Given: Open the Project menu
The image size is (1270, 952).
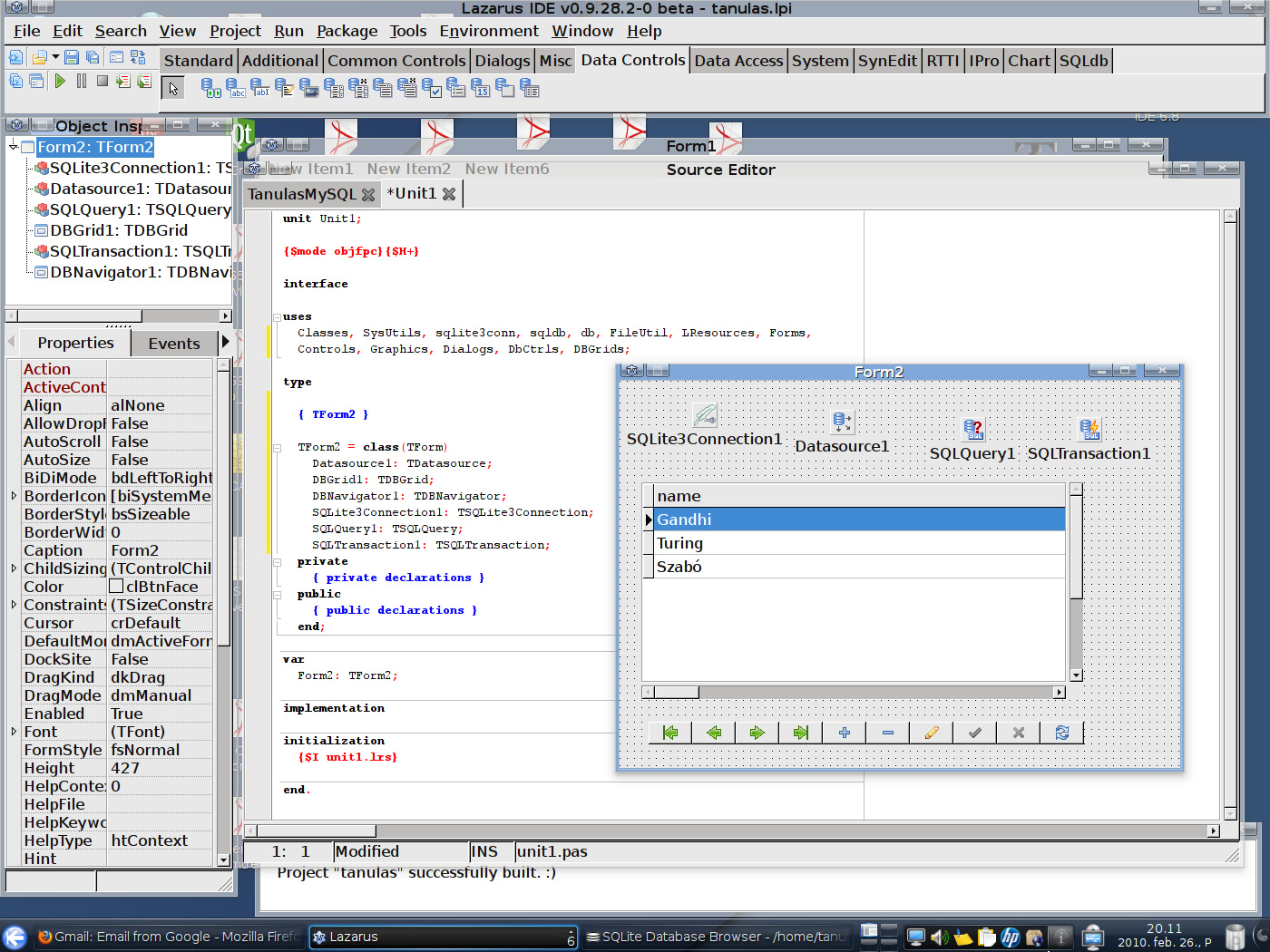Looking at the screenshot, I should (235, 31).
